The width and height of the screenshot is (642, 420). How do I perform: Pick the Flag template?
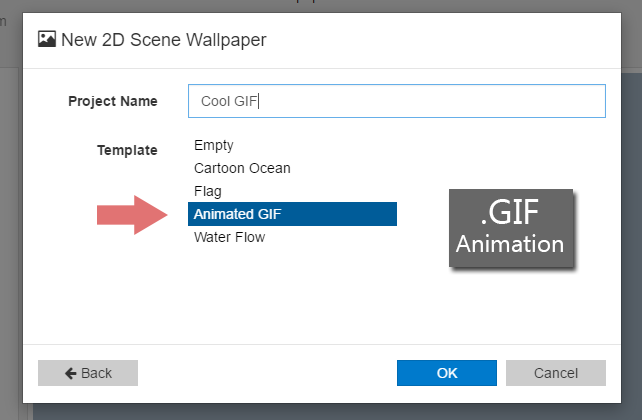point(208,190)
